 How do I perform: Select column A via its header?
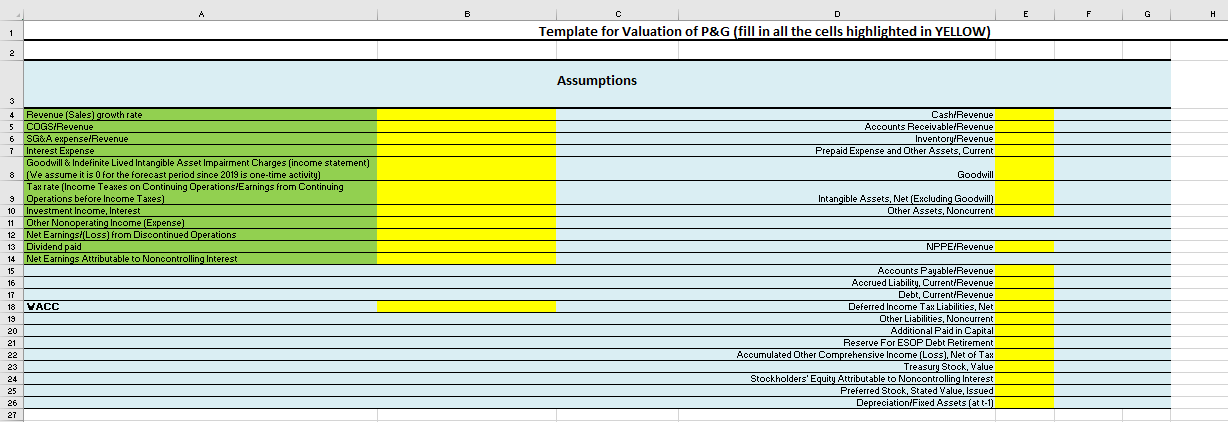[200, 12]
